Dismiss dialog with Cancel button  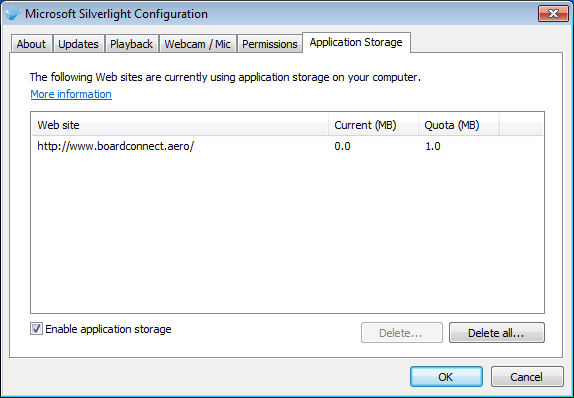(x=527, y=376)
